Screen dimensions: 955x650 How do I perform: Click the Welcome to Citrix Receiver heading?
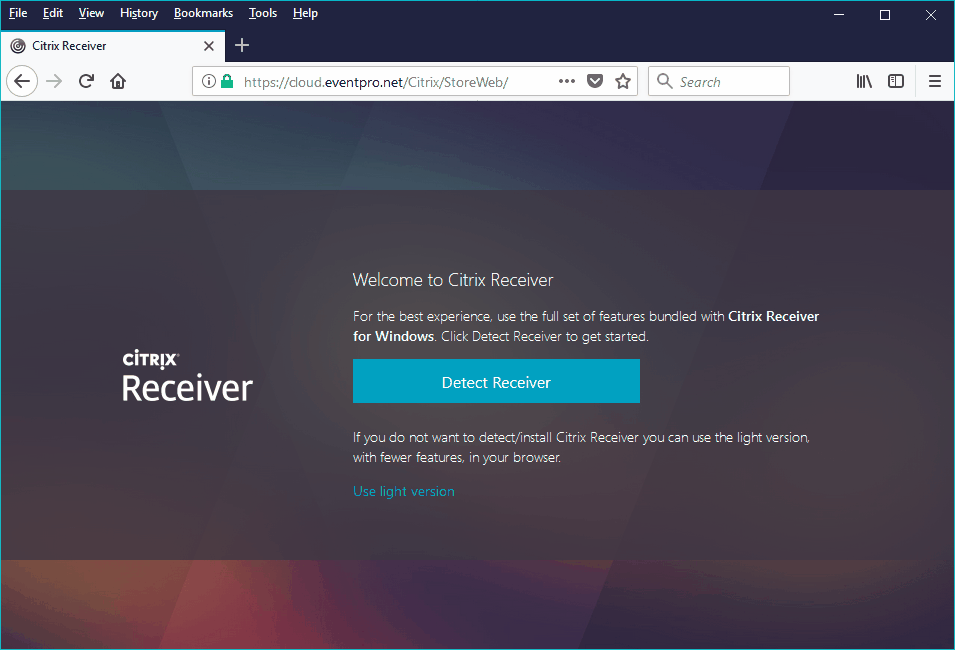(453, 280)
